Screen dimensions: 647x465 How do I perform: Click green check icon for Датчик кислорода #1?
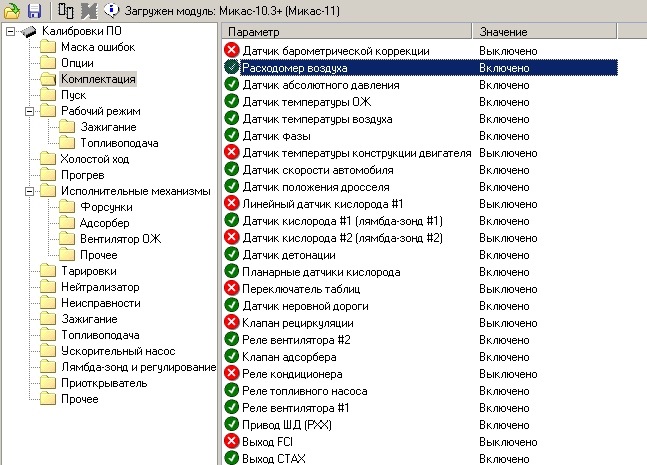click(231, 220)
